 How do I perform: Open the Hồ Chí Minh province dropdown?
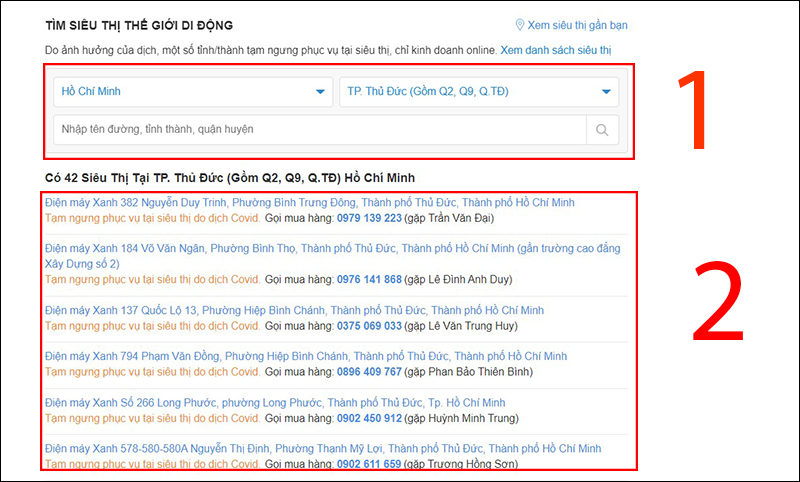click(x=193, y=92)
